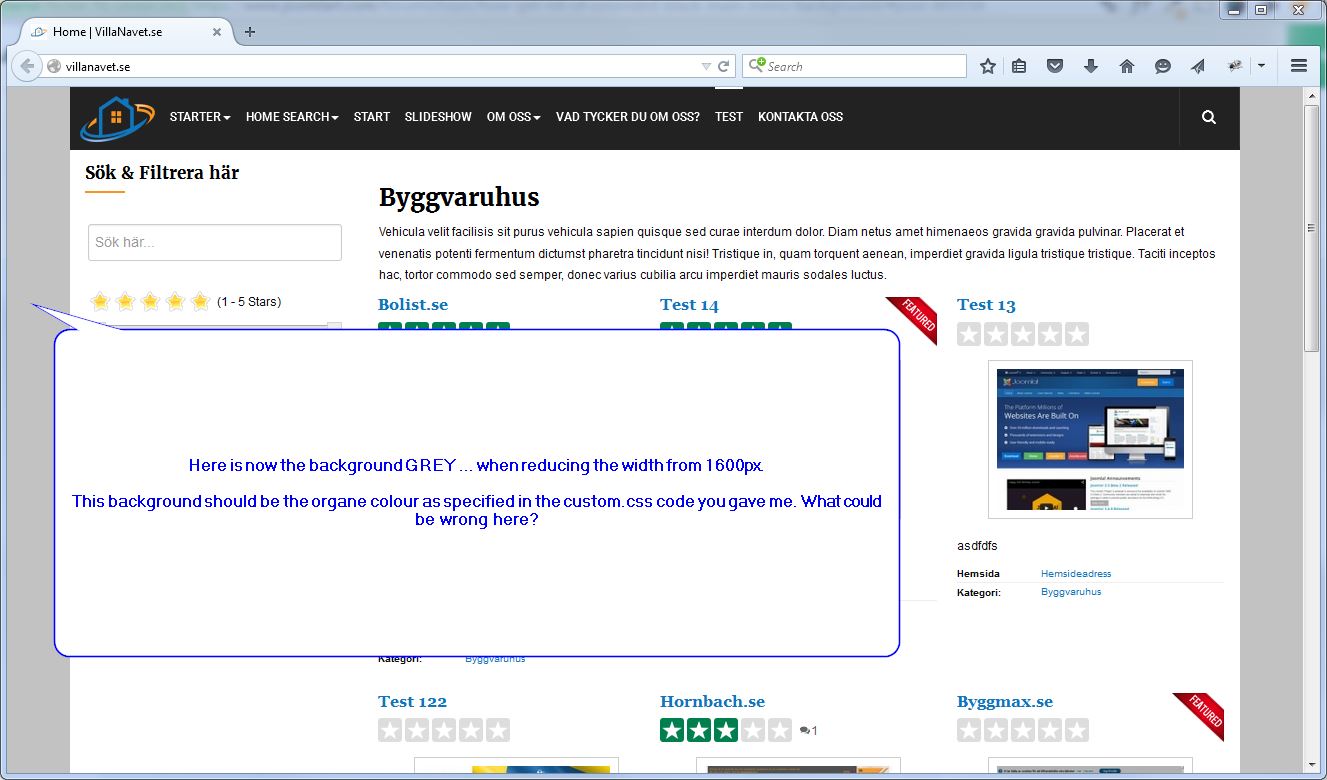Open the Test 14 listing link
This screenshot has width=1327, height=780.
click(x=689, y=305)
